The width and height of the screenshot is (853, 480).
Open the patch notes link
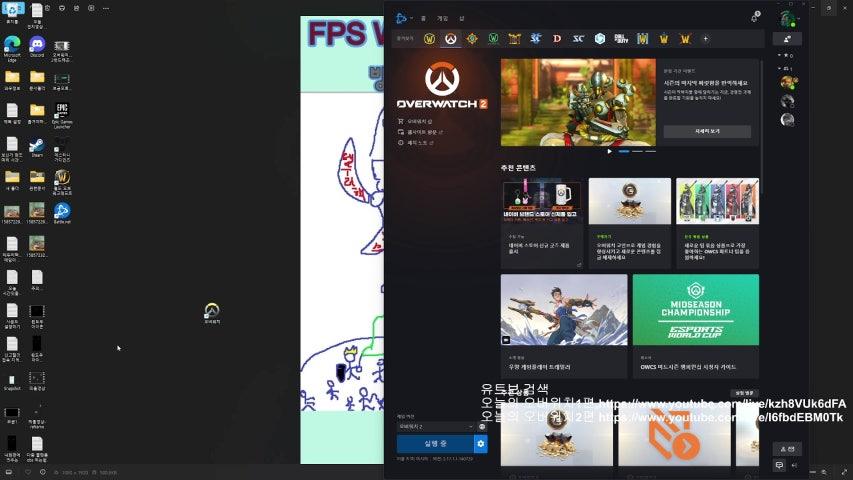(x=415, y=143)
